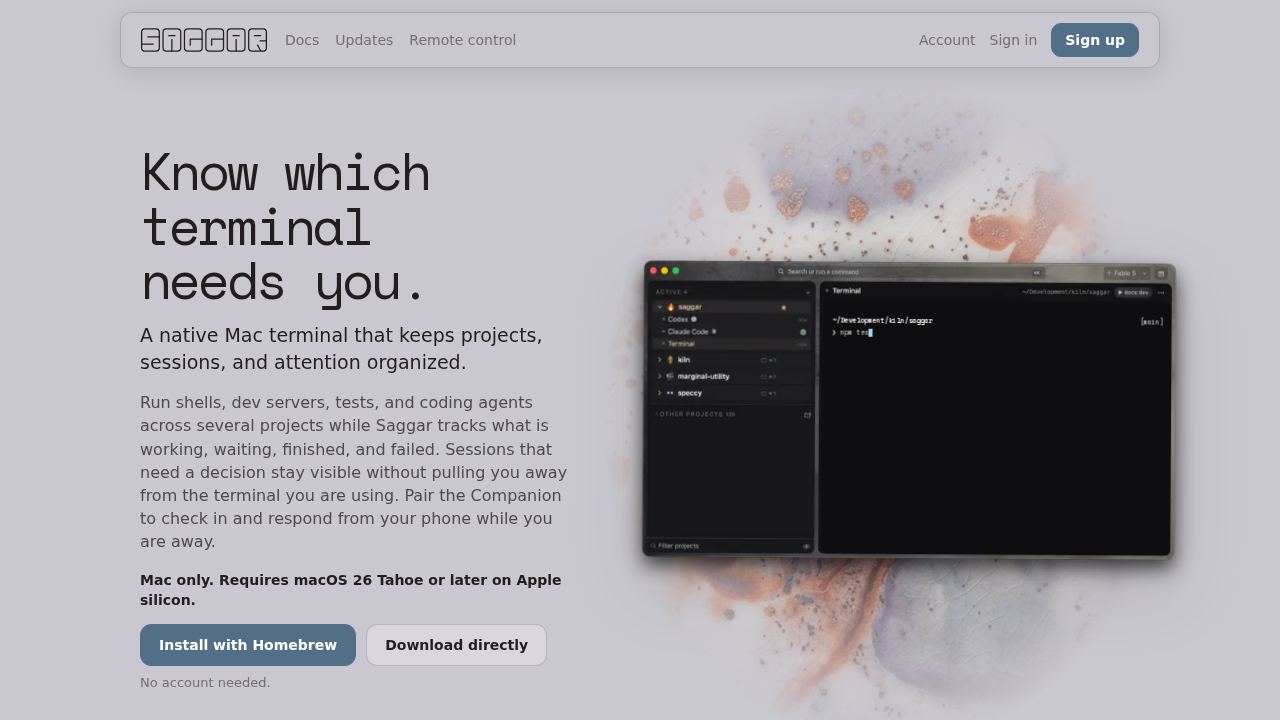This screenshot has width=1280, height=720.
Task: Click the Terminal pane title
Action: click(x=846, y=291)
